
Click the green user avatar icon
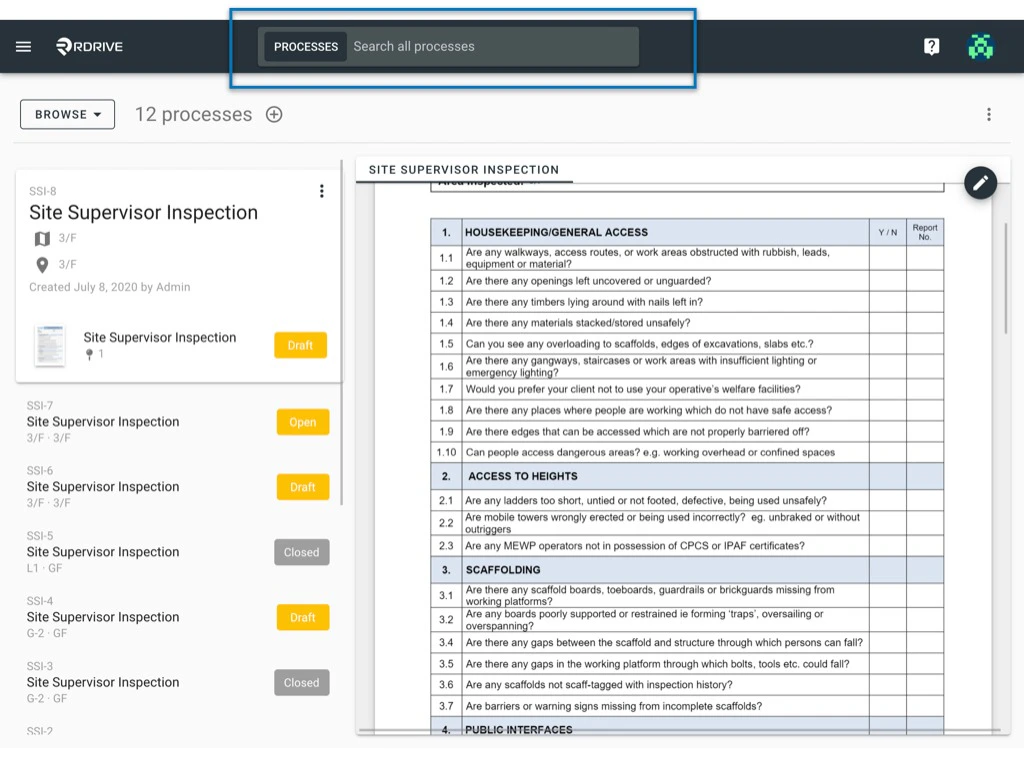tap(980, 46)
